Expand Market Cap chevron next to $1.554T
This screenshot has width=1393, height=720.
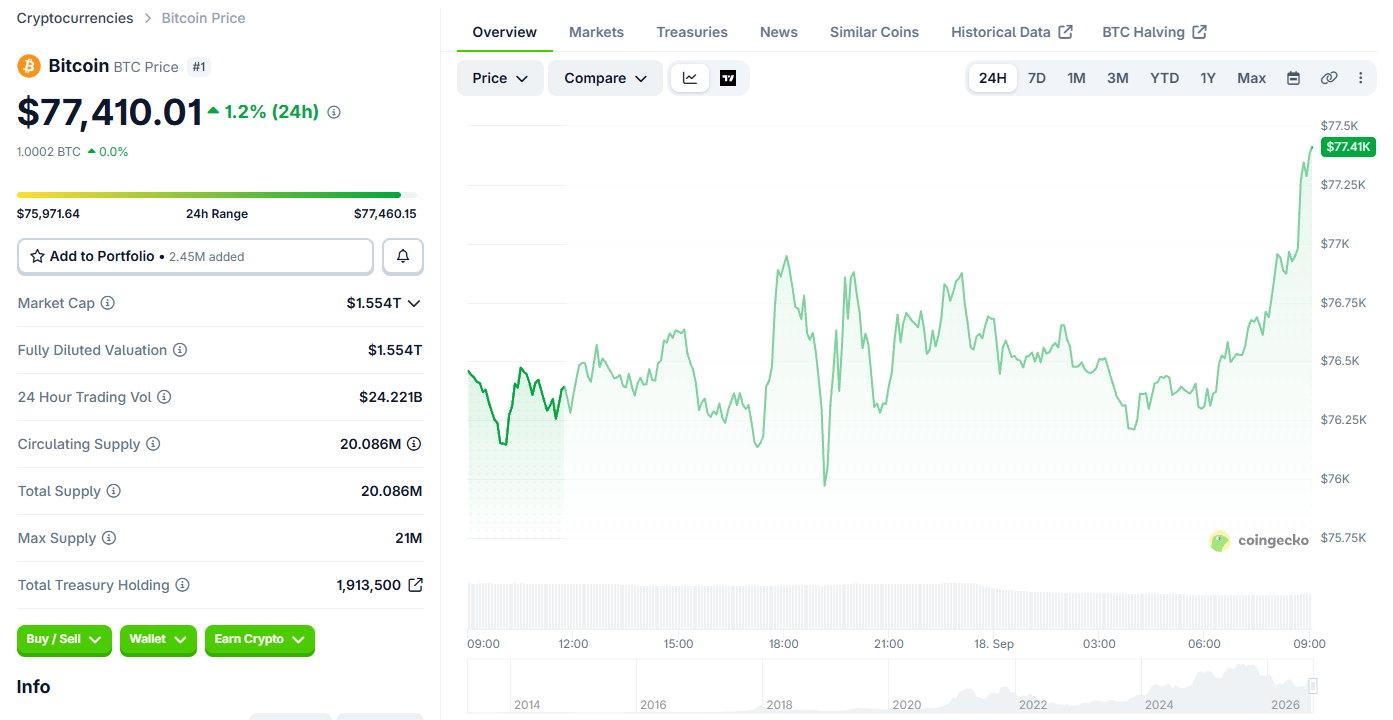[x=414, y=303]
